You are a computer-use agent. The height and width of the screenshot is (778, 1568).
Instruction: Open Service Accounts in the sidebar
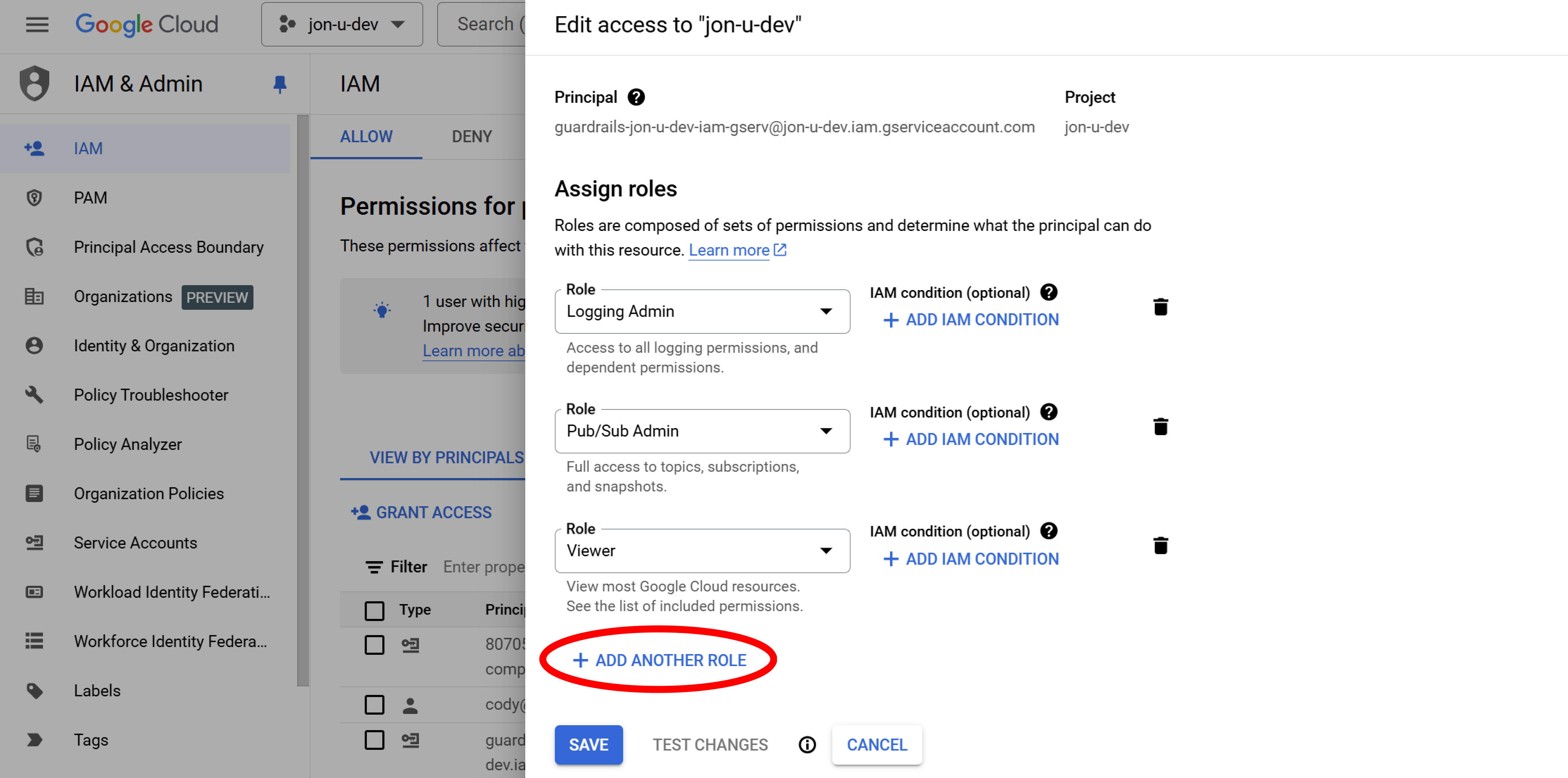135,542
